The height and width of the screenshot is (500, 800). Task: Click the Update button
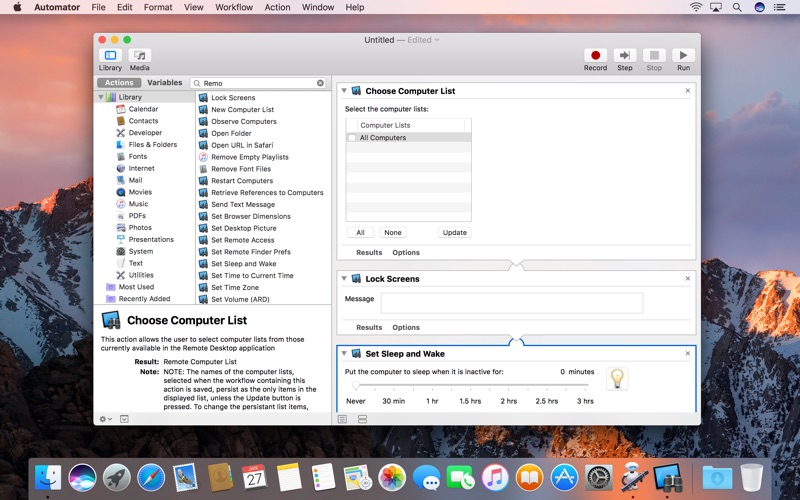tap(454, 232)
